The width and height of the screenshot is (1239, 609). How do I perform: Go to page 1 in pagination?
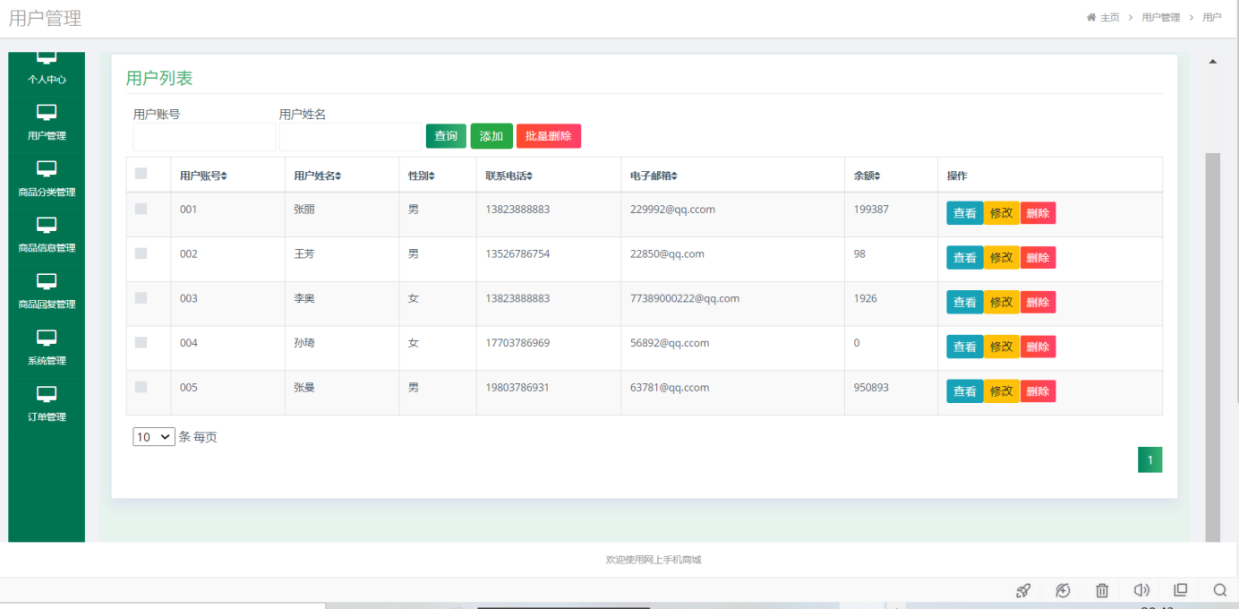[1150, 460]
